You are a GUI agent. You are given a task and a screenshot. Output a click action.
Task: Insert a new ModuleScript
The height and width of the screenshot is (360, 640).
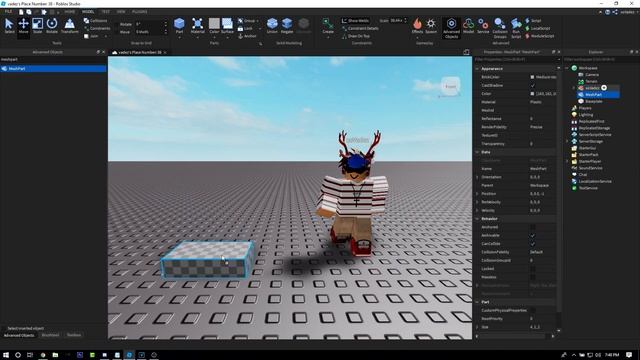540,36
